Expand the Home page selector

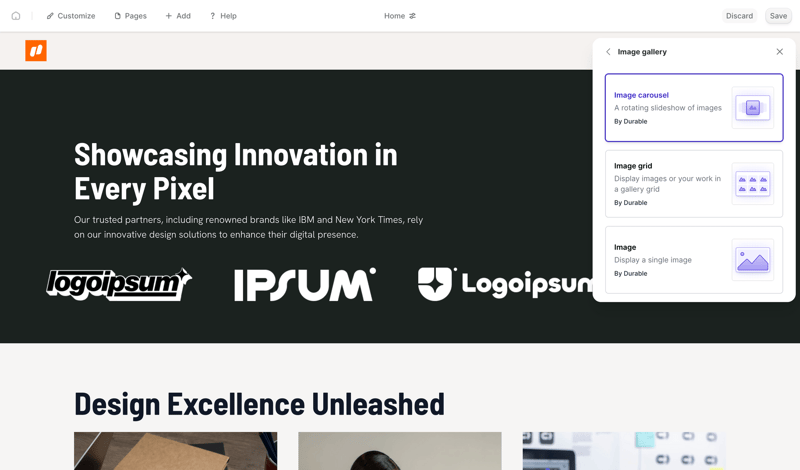point(400,16)
